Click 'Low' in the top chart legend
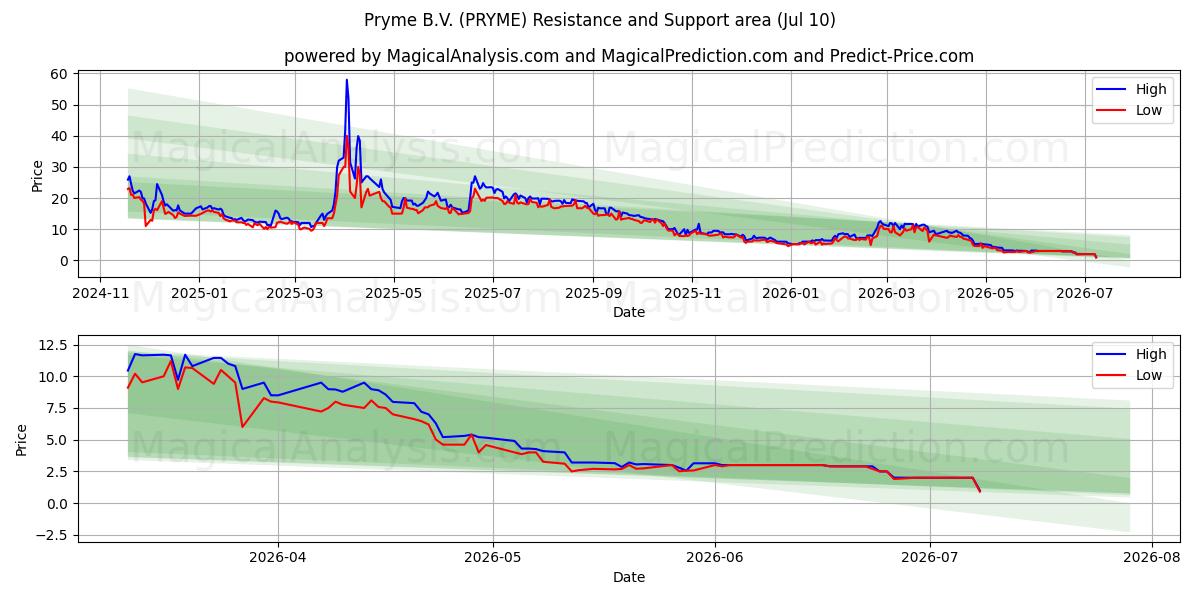 click(1149, 111)
